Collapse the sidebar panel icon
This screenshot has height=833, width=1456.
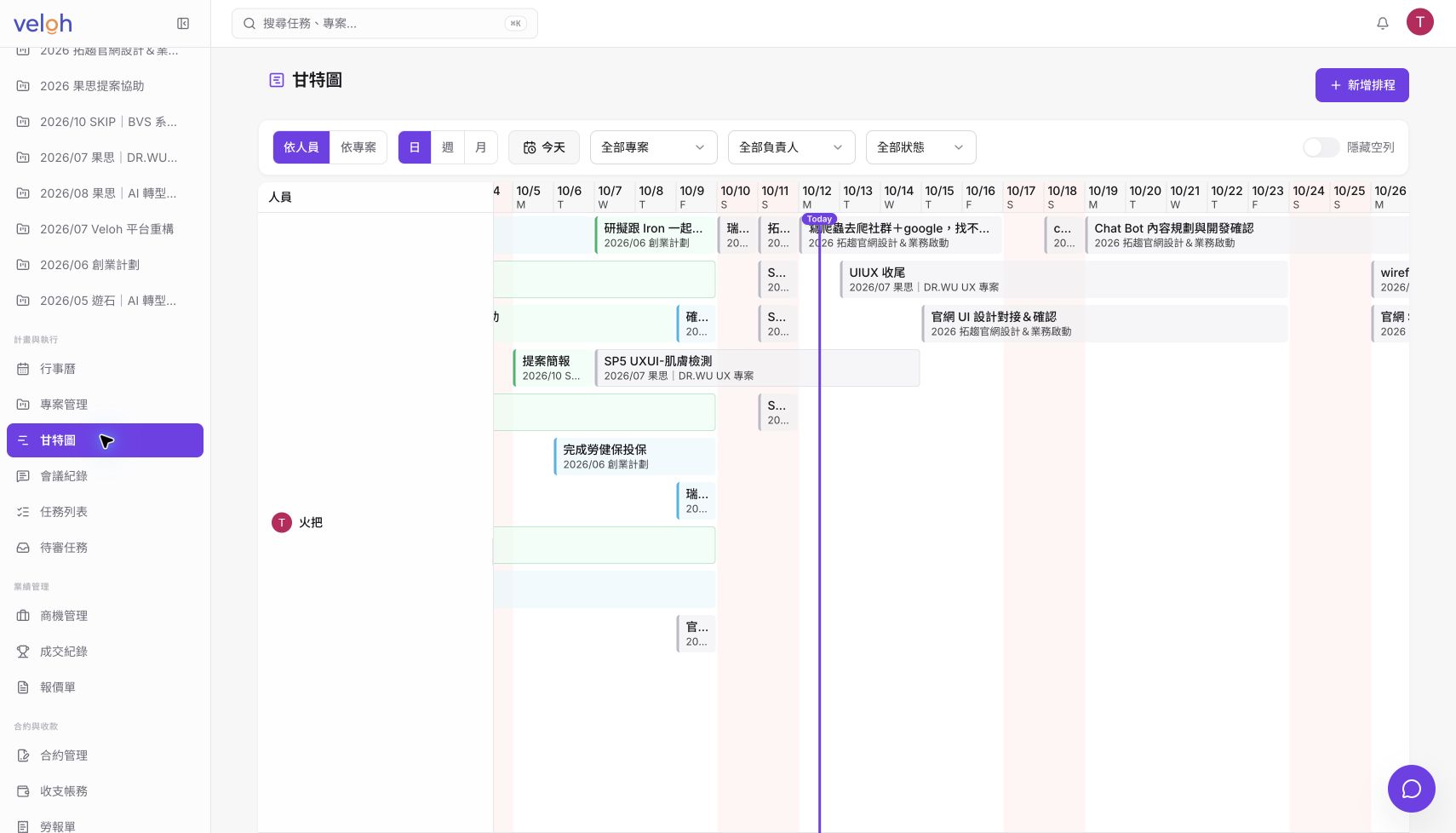pos(183,24)
